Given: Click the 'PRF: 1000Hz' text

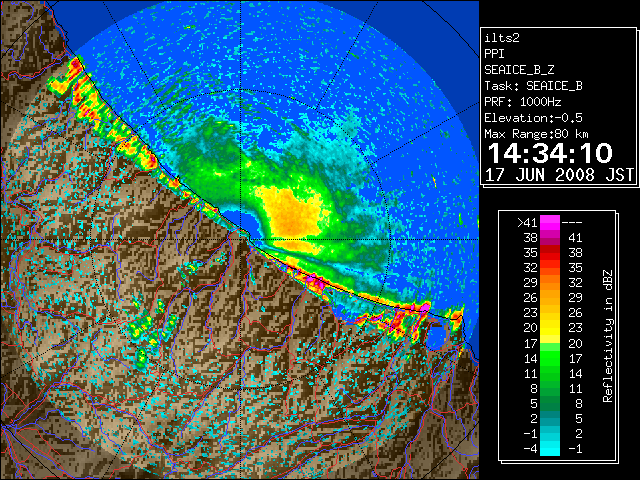Looking at the screenshot, I should coord(522,102).
